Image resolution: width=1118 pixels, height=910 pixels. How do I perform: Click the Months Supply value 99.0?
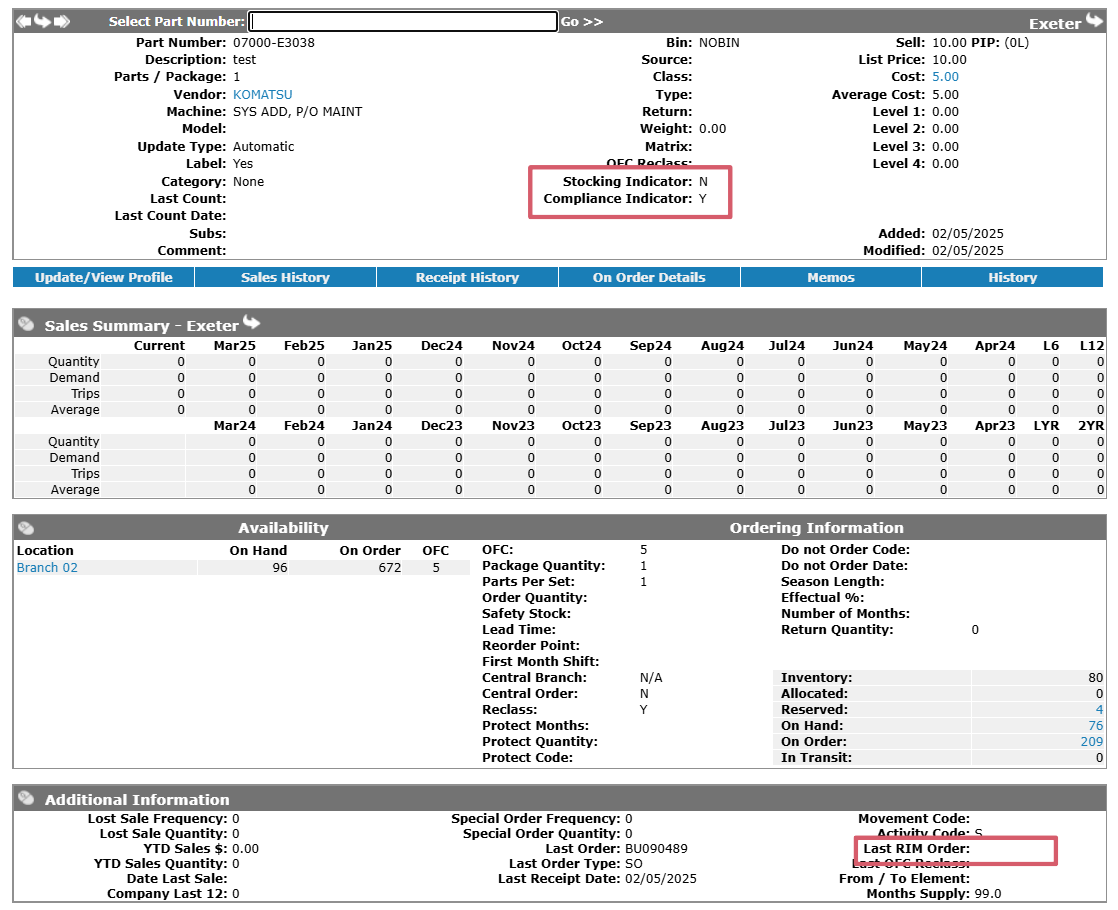point(988,894)
